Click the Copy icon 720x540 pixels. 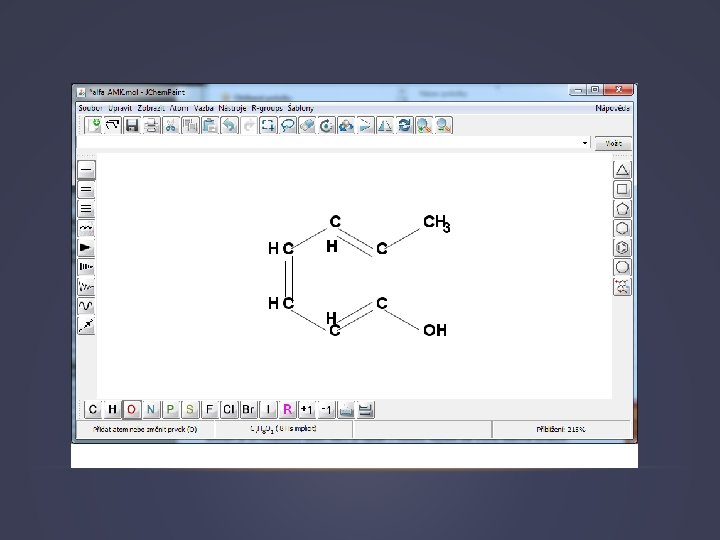click(x=190, y=125)
